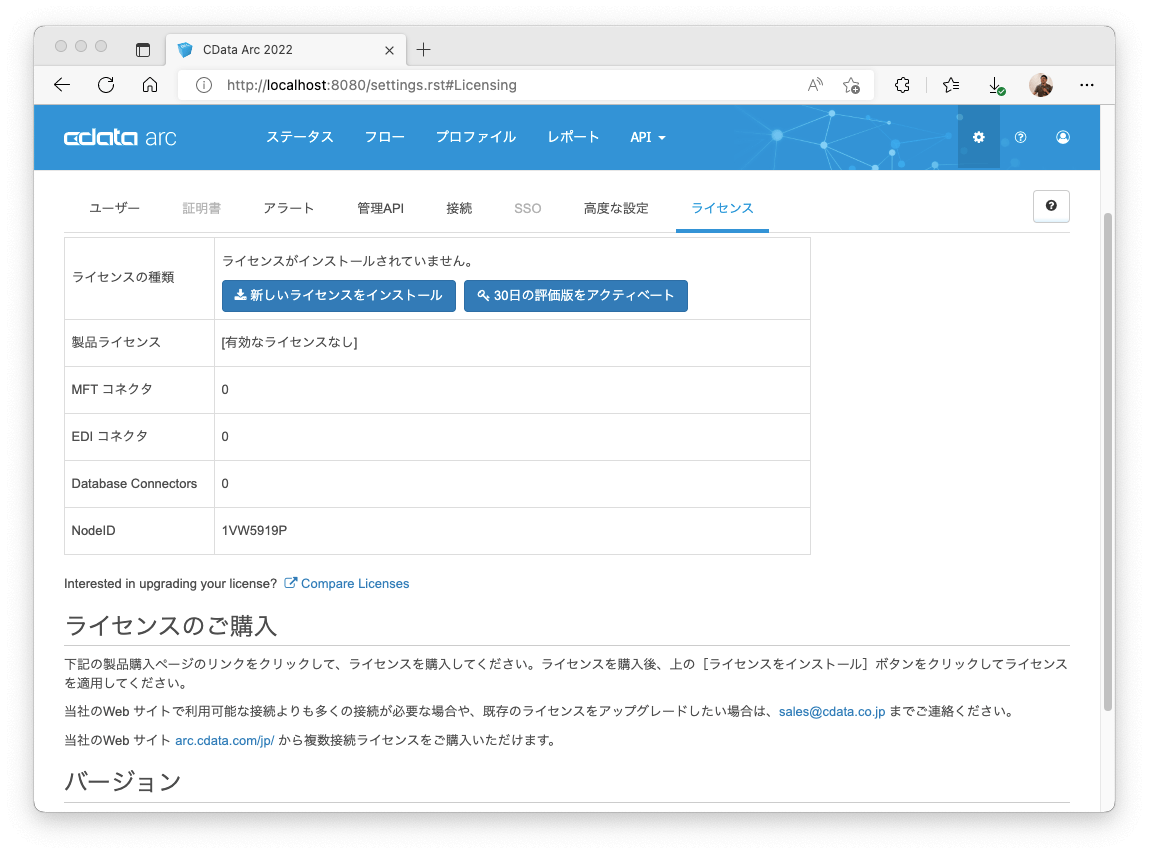Click the help button beside the settings tabs

[1050, 206]
